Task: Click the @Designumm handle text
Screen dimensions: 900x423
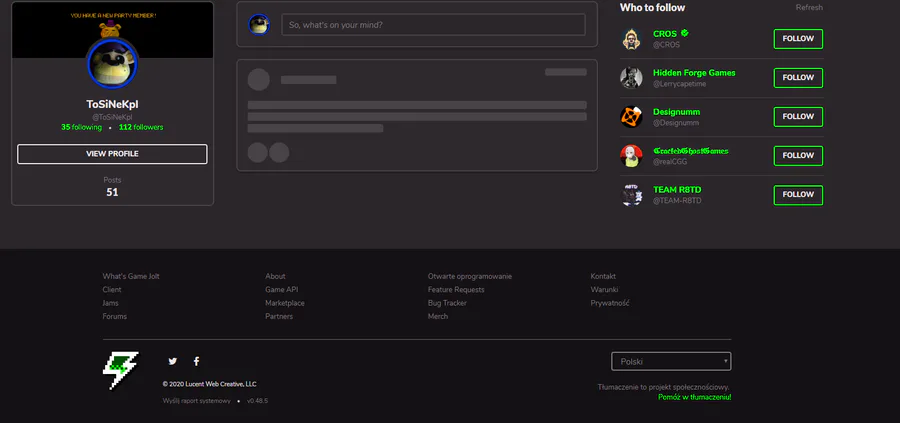Action: point(676,123)
